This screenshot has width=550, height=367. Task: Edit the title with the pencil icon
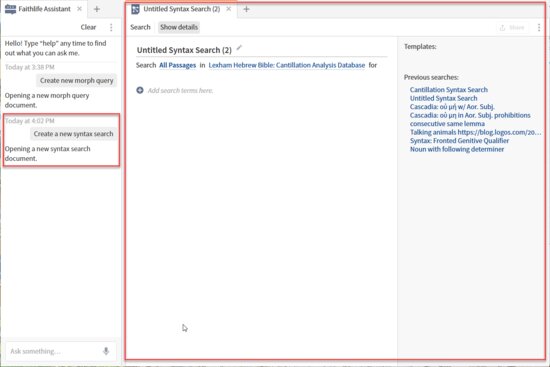pyautogui.click(x=239, y=48)
